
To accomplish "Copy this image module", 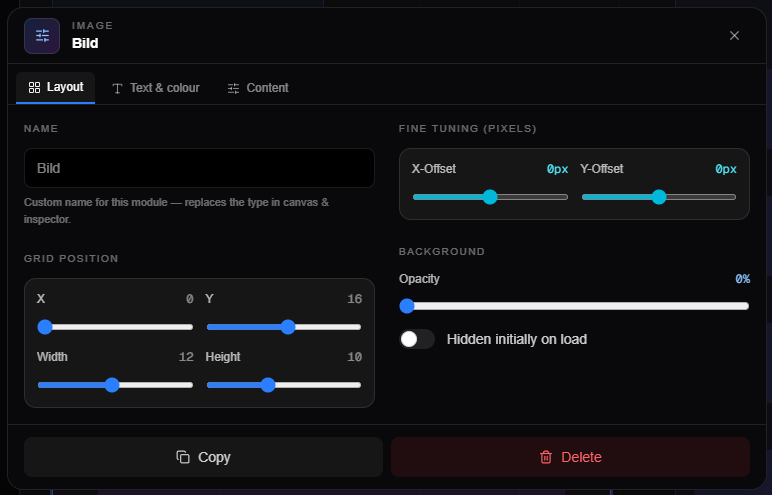I will click(203, 457).
